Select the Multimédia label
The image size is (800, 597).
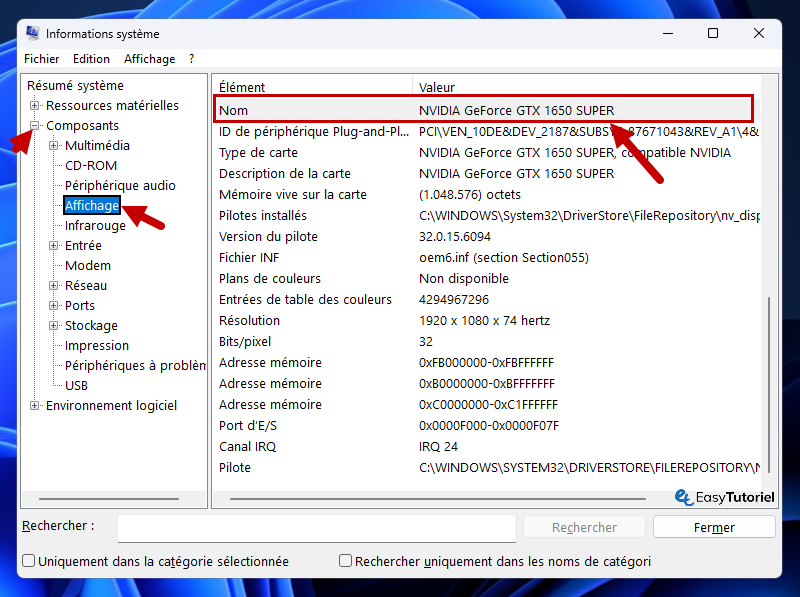97,145
